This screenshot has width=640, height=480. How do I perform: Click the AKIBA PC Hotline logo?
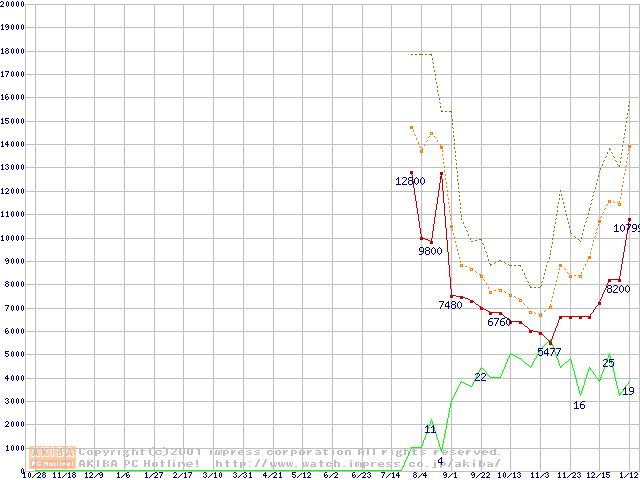(53, 457)
